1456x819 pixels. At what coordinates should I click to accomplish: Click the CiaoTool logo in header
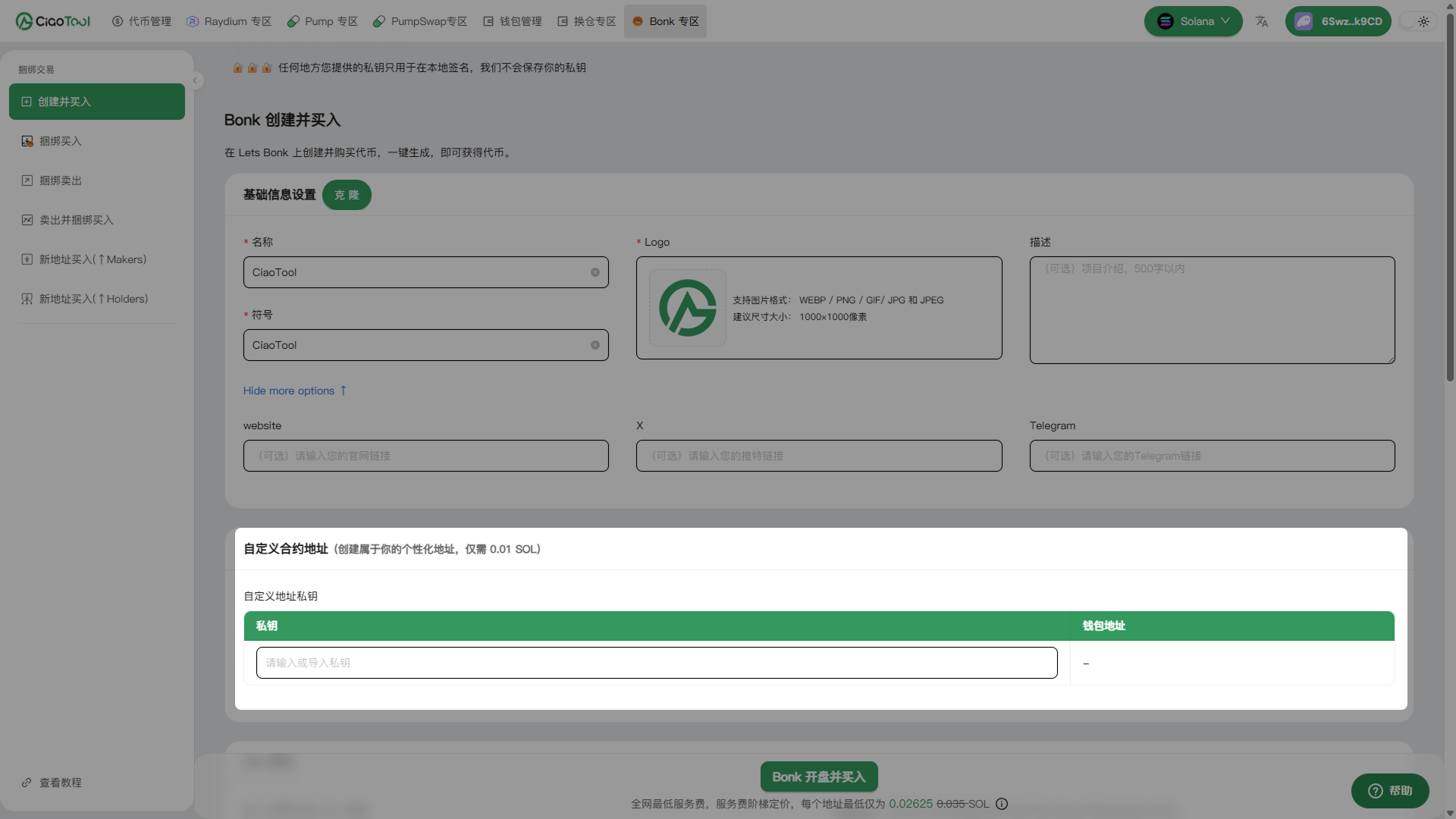(53, 21)
